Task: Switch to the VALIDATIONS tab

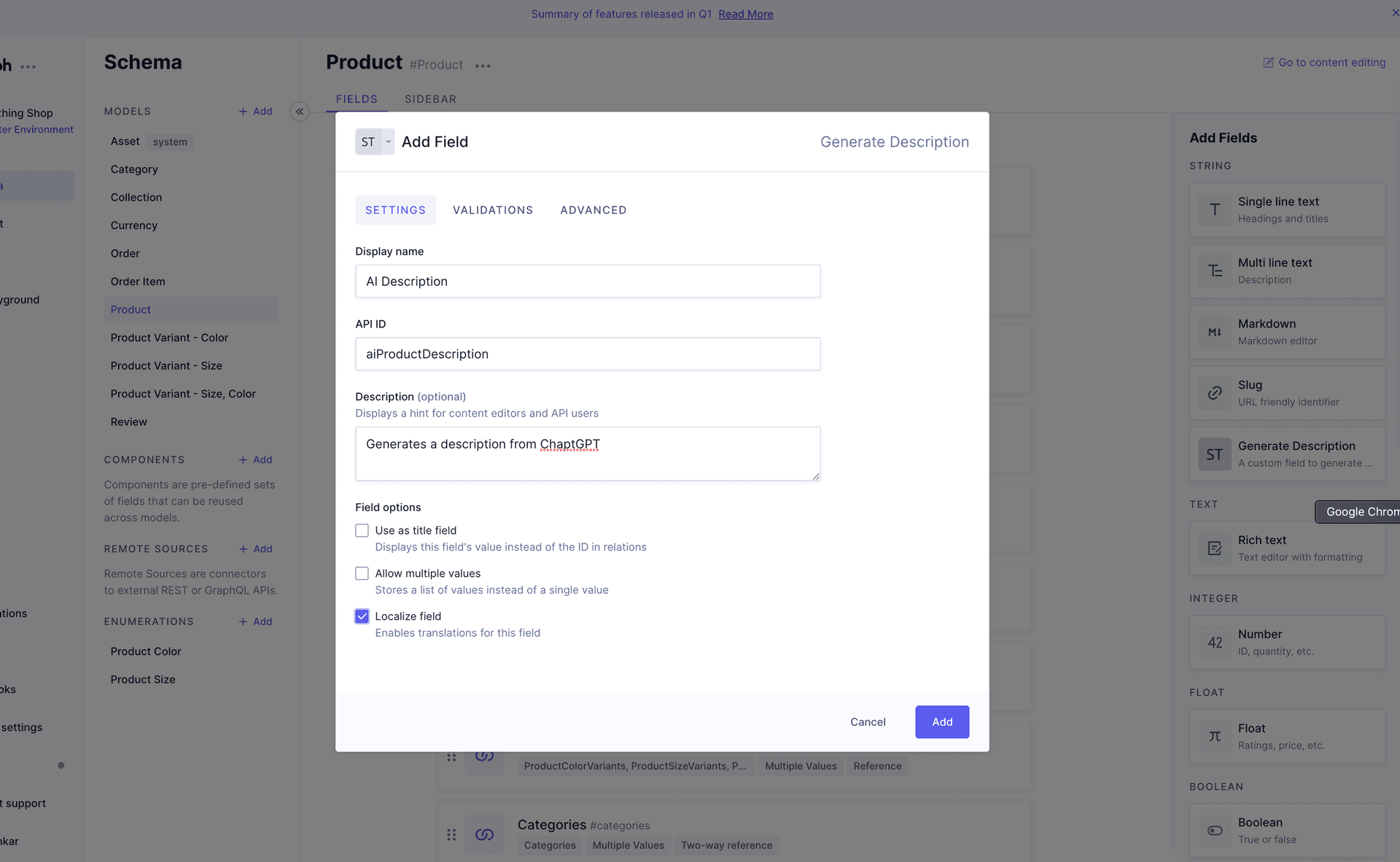Action: coord(493,210)
